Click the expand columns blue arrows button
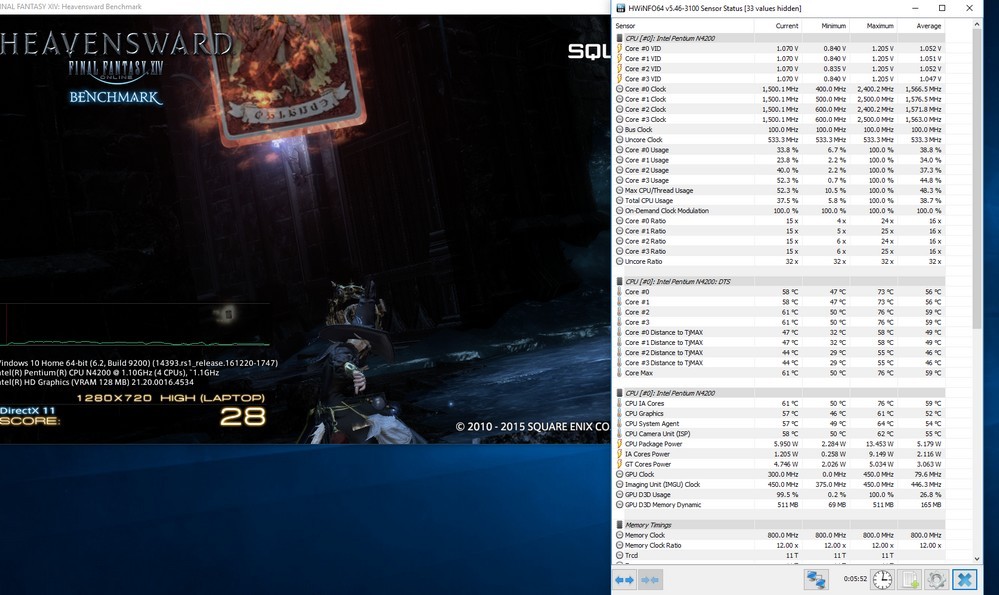Viewport: 999px width, 595px height. click(x=625, y=579)
